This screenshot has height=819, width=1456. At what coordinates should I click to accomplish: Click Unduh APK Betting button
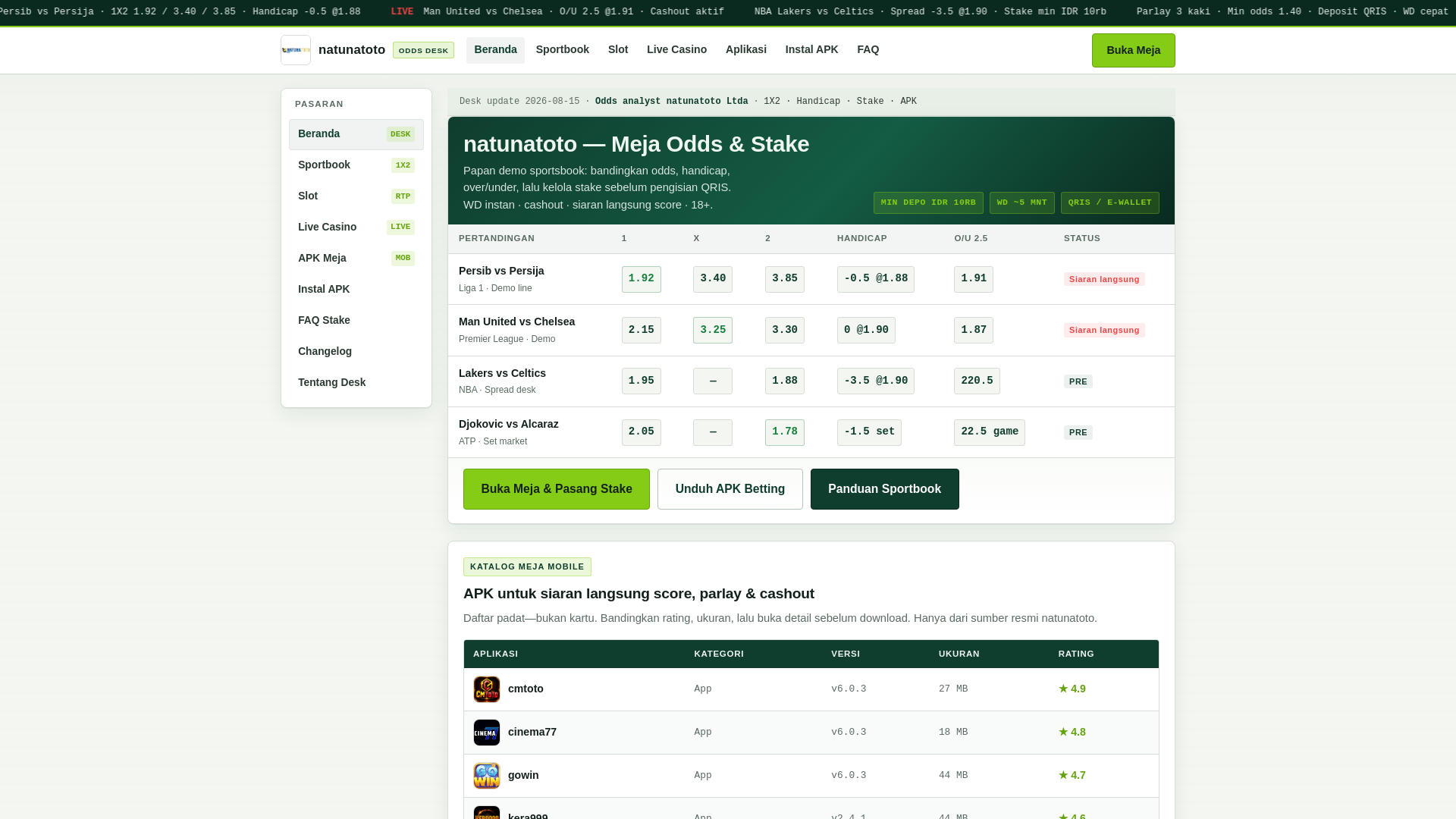[730, 489]
